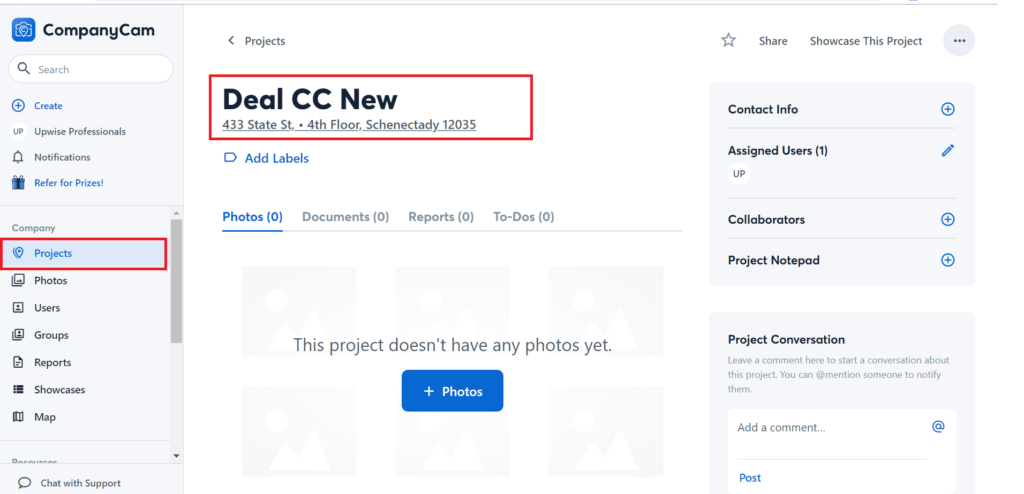Add contact info with plus icon
Screen dimensions: 1024x494
[x=948, y=109]
